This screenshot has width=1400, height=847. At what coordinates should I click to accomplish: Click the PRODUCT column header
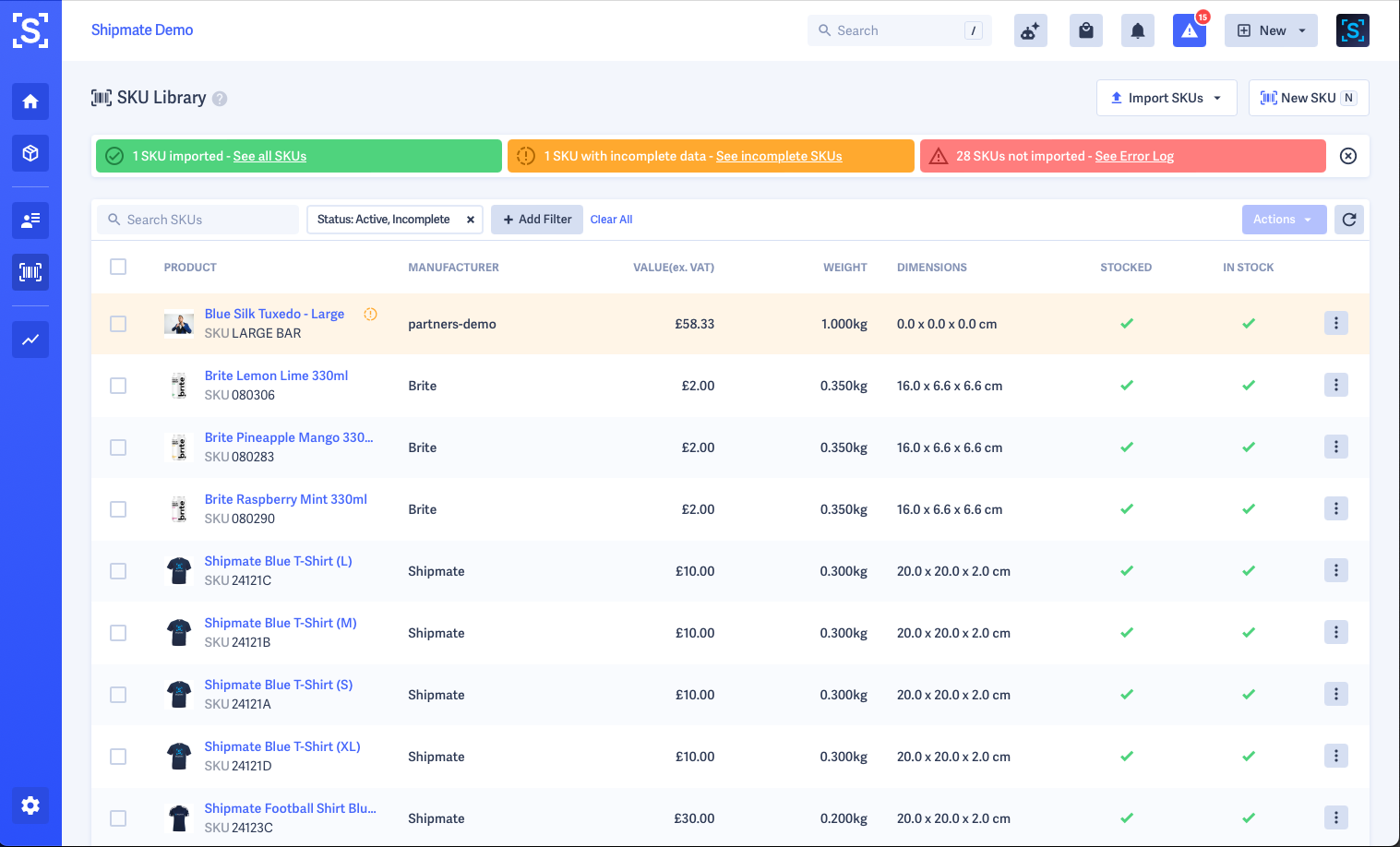190,268
